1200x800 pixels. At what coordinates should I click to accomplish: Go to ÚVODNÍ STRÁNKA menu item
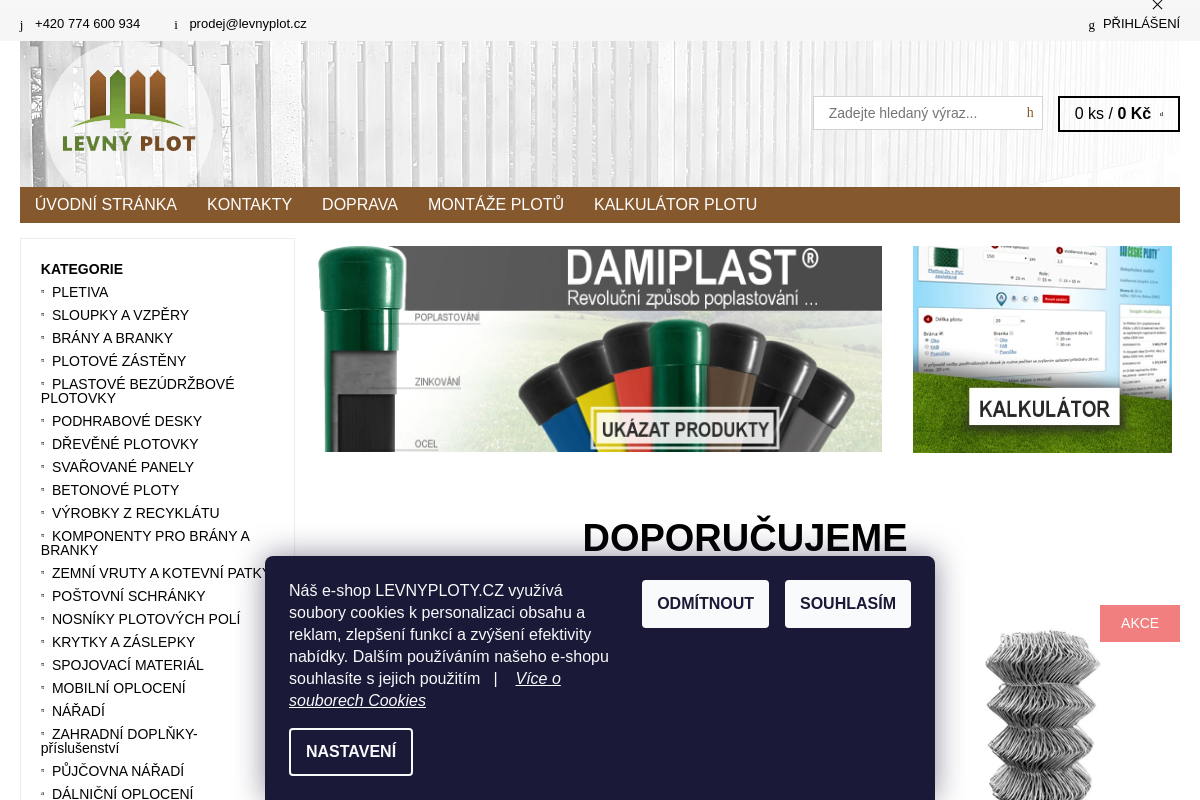point(106,205)
